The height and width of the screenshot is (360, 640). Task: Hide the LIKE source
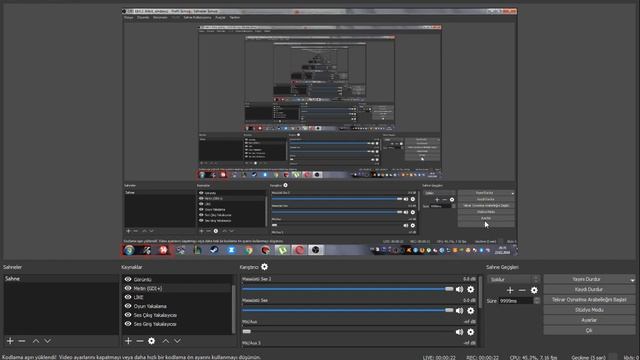click(128, 297)
